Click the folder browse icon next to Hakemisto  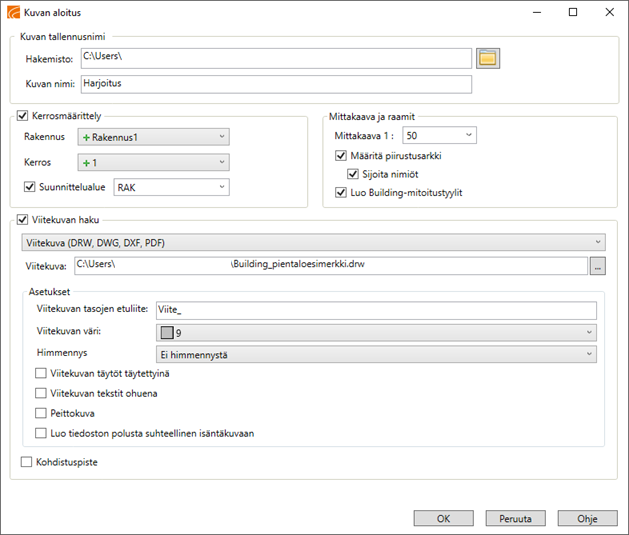(487, 58)
